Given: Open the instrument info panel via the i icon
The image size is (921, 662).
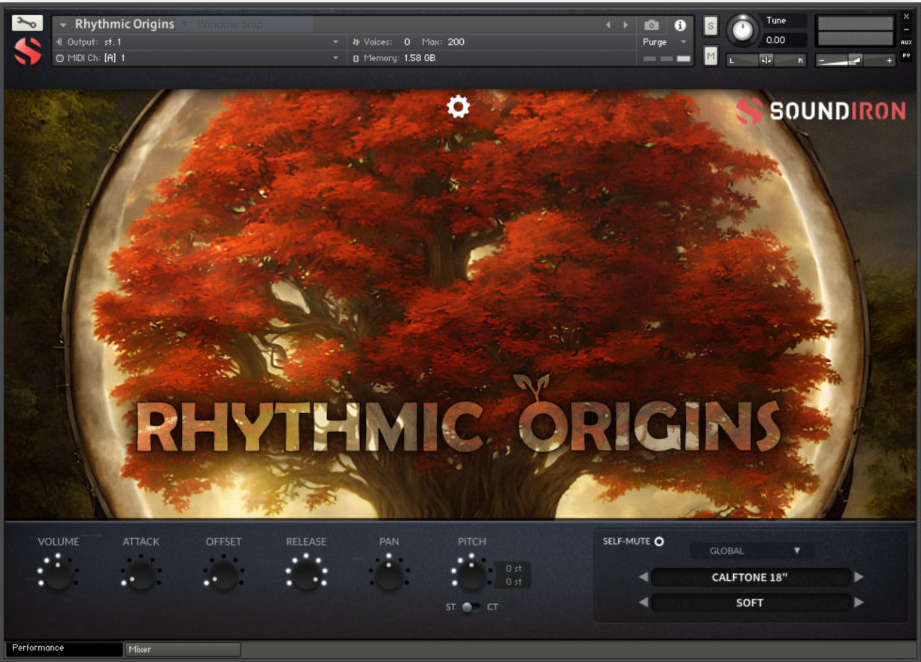Looking at the screenshot, I should pyautogui.click(x=680, y=25).
